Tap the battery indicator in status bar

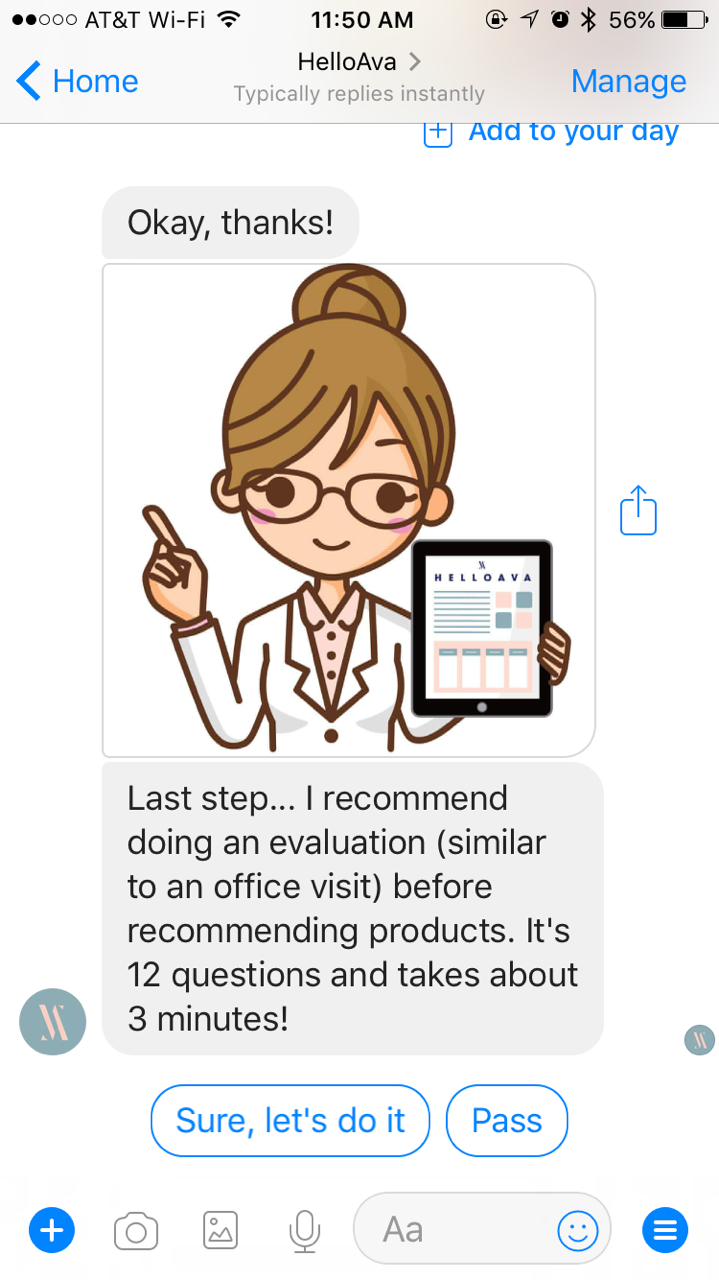685,19
